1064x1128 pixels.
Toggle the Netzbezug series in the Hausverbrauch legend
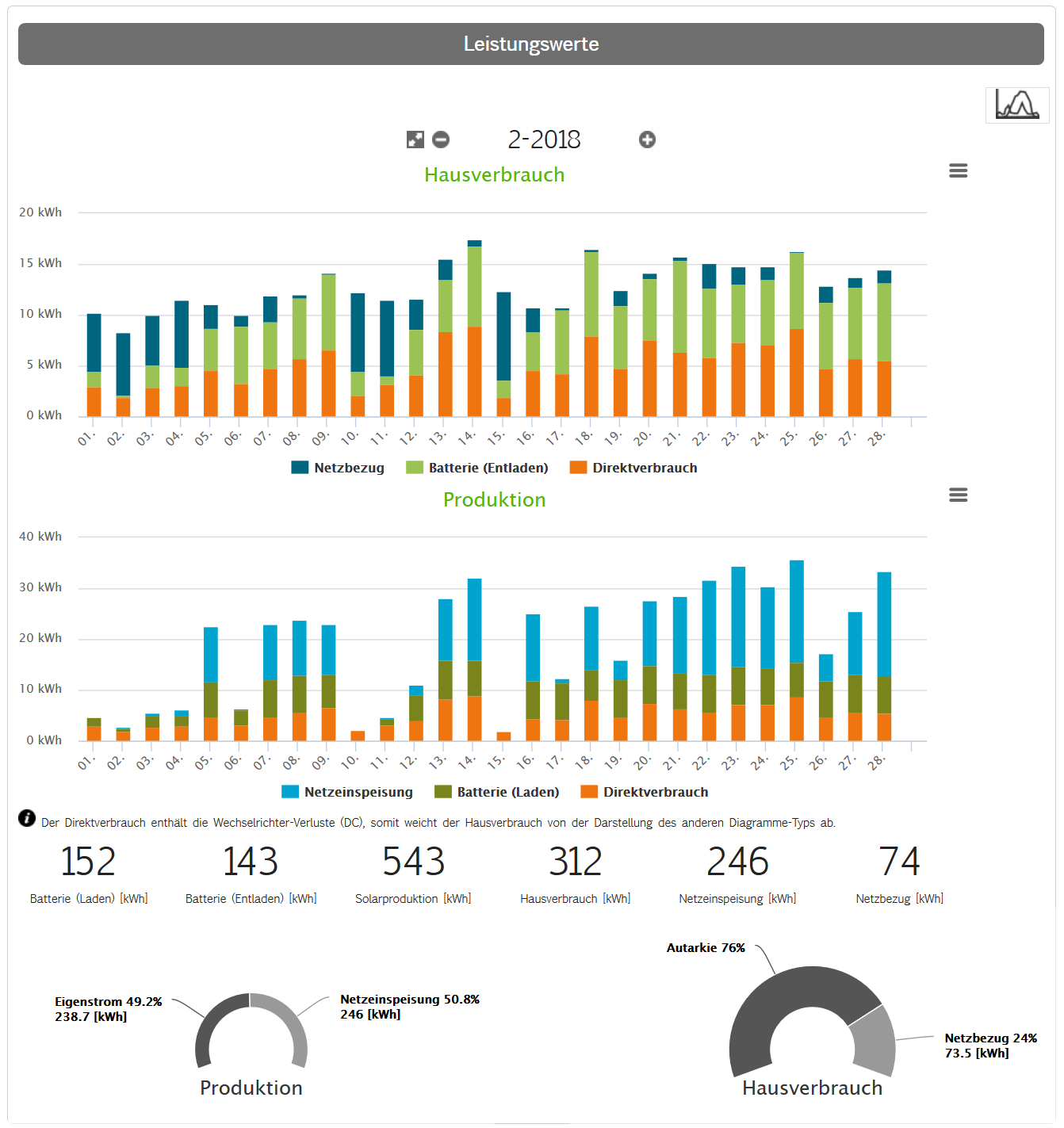[x=339, y=468]
